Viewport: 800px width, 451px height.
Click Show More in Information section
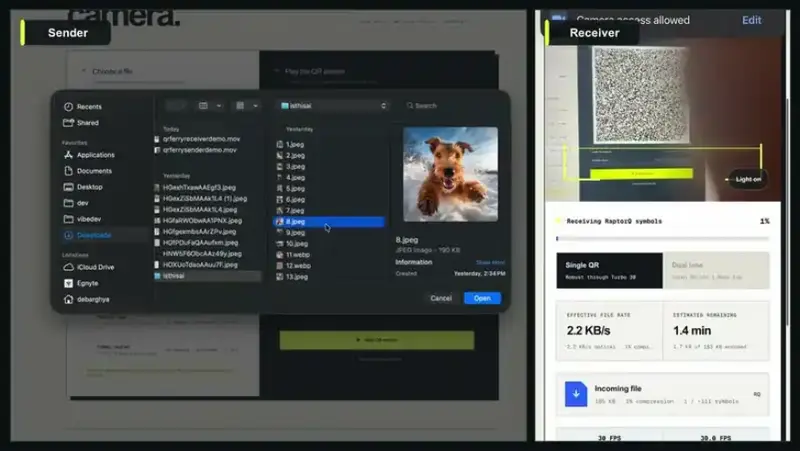point(490,262)
